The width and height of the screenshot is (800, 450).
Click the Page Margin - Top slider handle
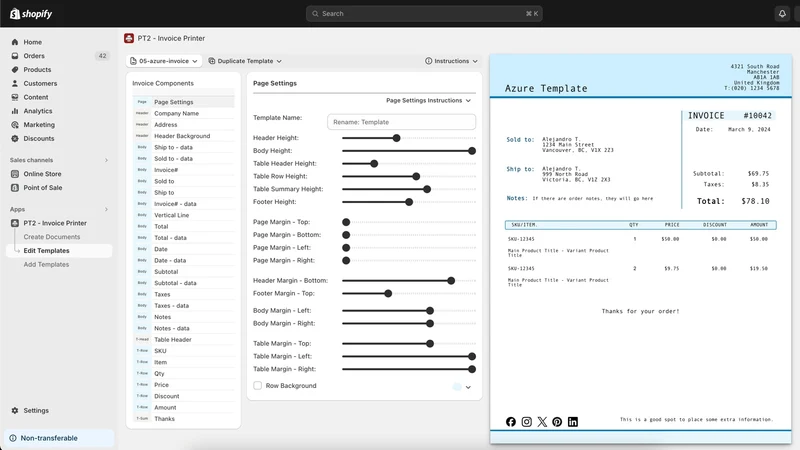346,222
